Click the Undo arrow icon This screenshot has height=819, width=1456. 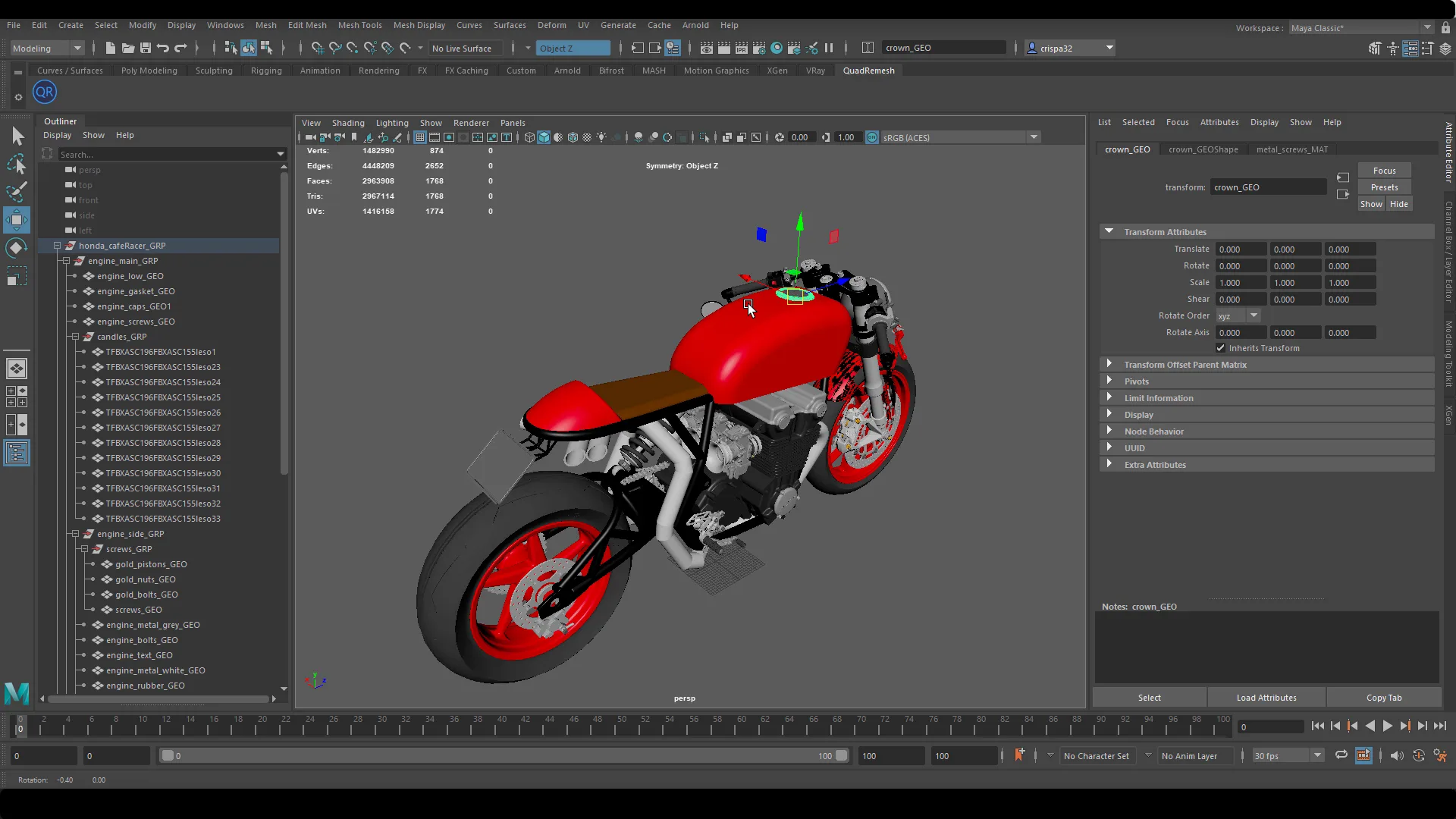(x=162, y=48)
